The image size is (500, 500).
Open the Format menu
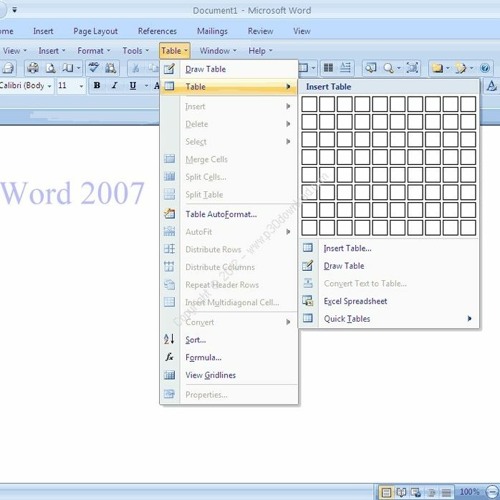tap(94, 51)
